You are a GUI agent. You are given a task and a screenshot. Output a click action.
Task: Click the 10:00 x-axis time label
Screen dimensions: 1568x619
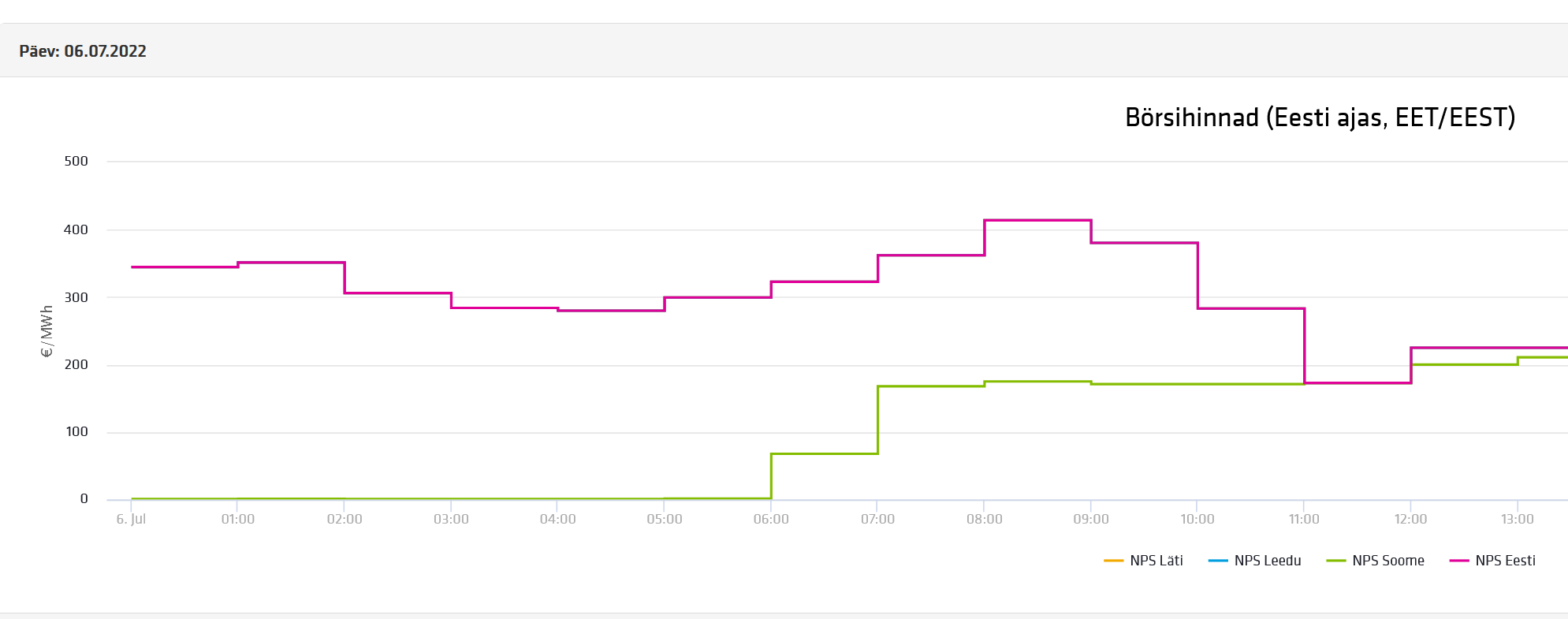point(1197,519)
